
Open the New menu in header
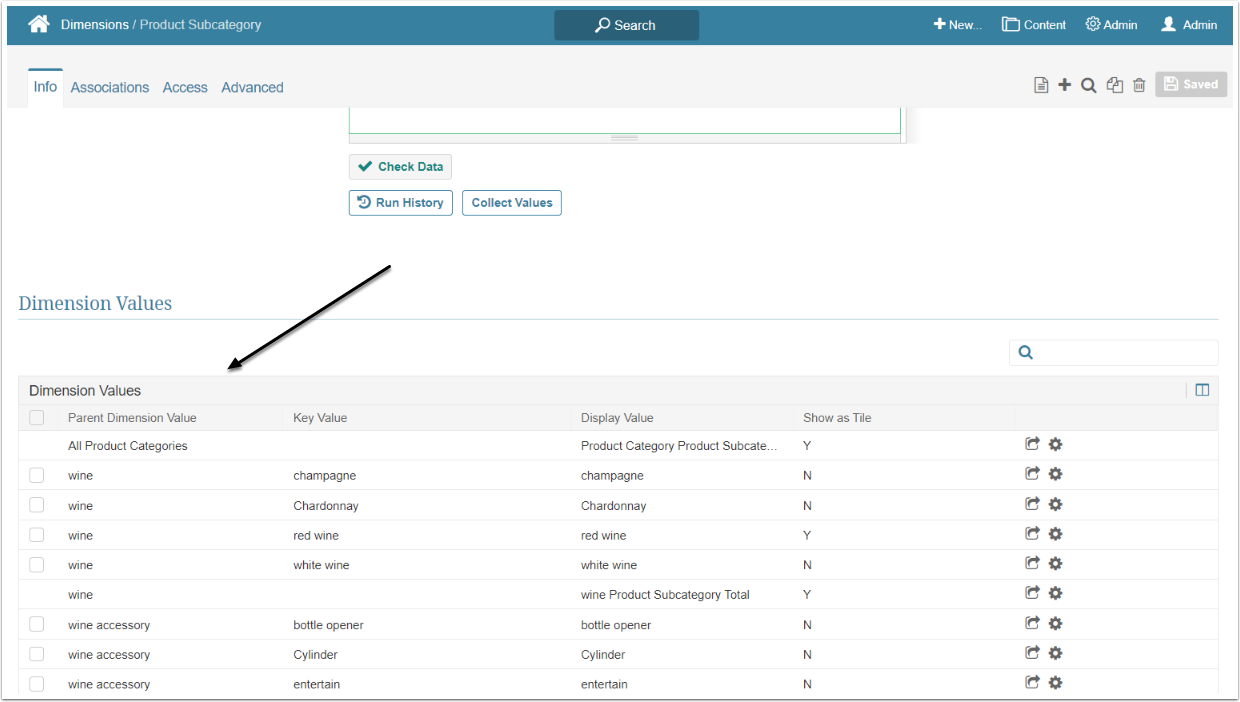[x=958, y=25]
